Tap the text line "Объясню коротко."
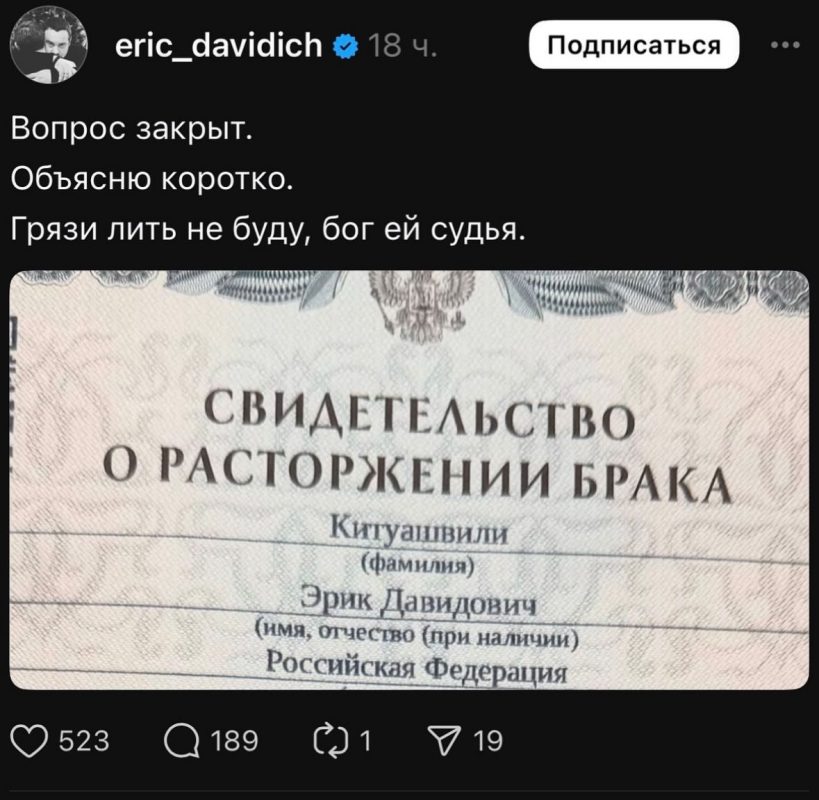Image resolution: width=819 pixels, height=800 pixels. tap(152, 179)
